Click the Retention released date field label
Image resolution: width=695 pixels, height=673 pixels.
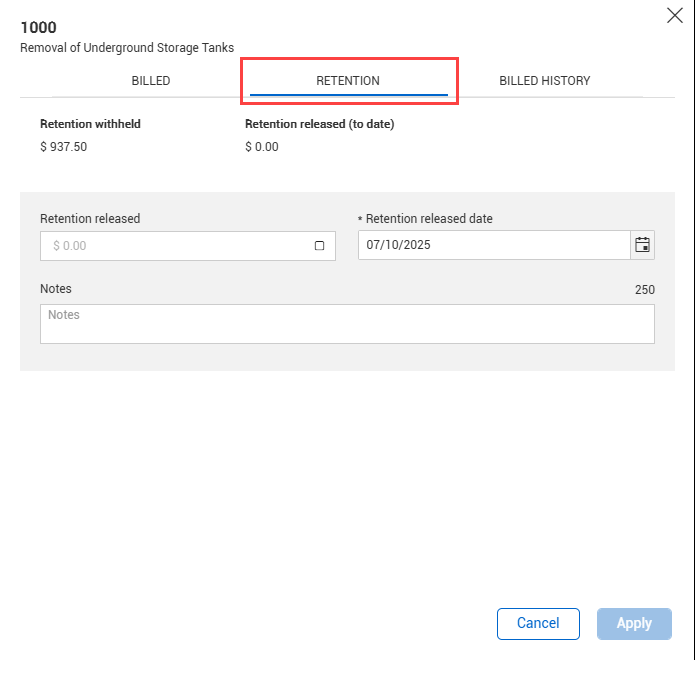tap(429, 219)
